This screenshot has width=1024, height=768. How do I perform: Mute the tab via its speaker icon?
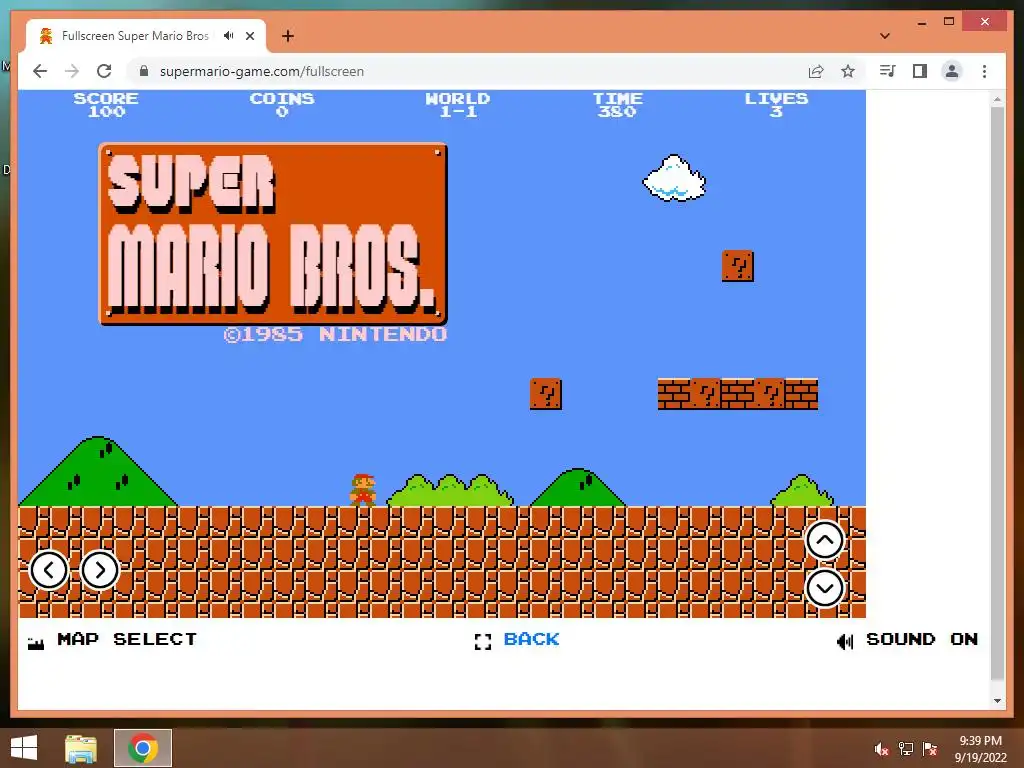[228, 36]
